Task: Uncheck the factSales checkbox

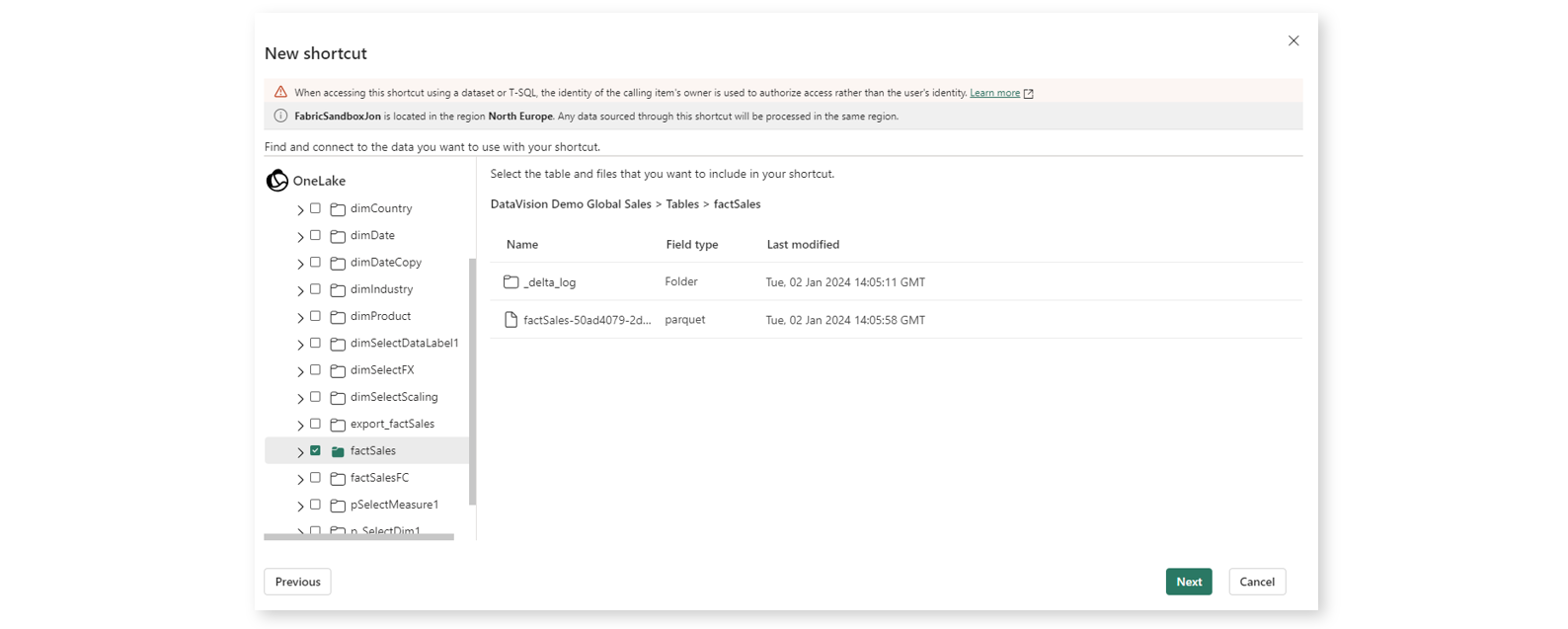Action: (315, 450)
